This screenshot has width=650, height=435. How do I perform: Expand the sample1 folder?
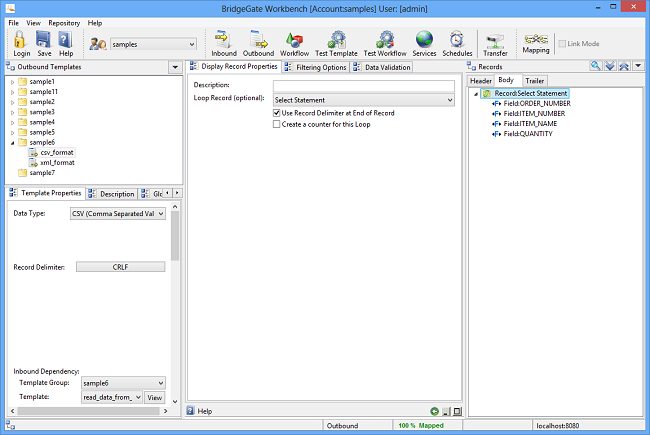coord(12,82)
